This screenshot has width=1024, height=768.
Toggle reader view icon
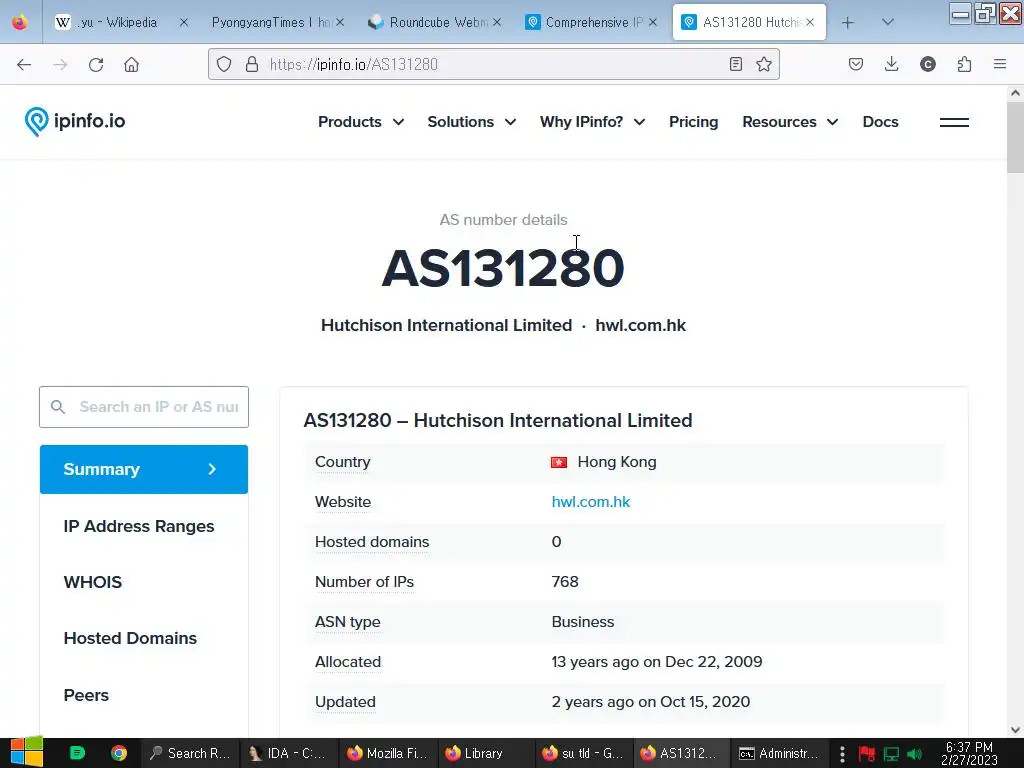tap(736, 64)
